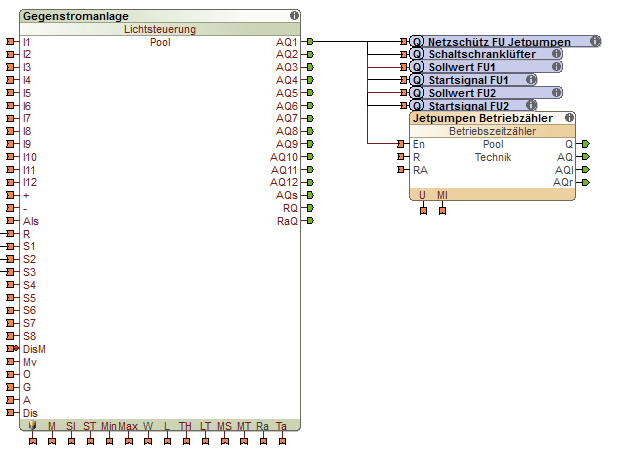Click info icon on Jetpumpen Betriebszähler block
Image resolution: width=619 pixels, height=451 pixels.
coord(570,118)
